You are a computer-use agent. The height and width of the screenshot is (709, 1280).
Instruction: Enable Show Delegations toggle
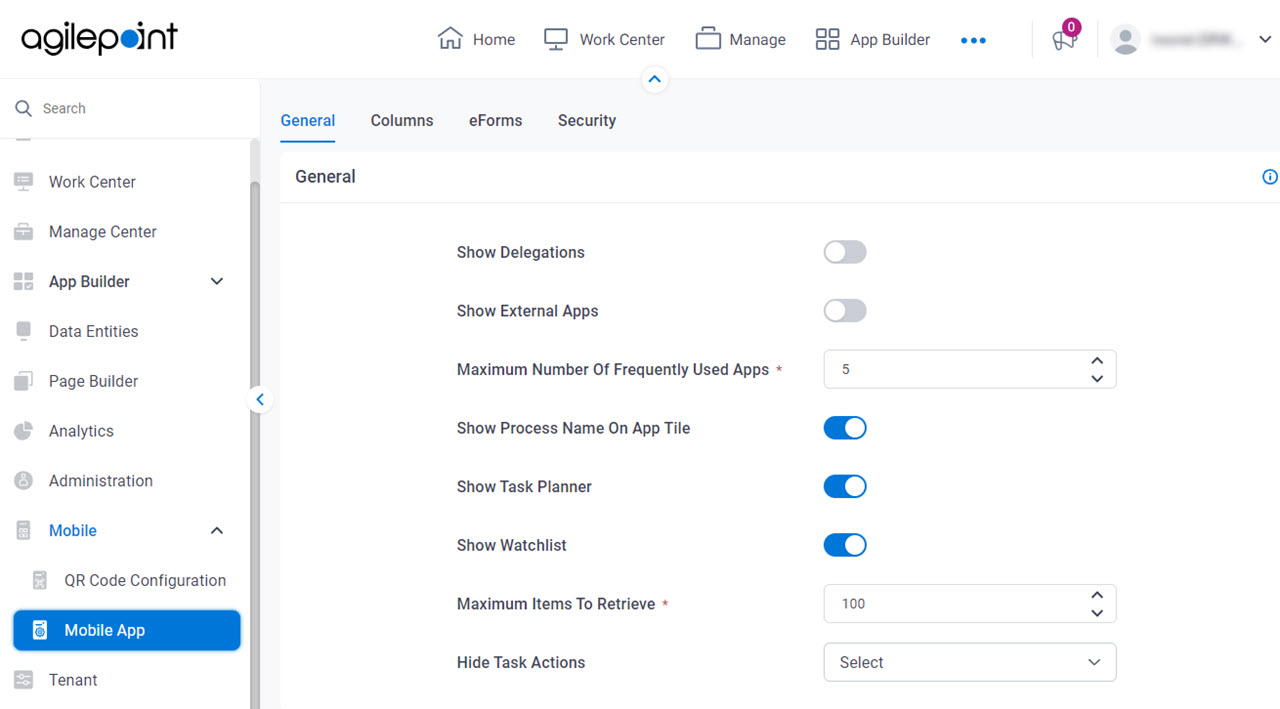coord(845,252)
